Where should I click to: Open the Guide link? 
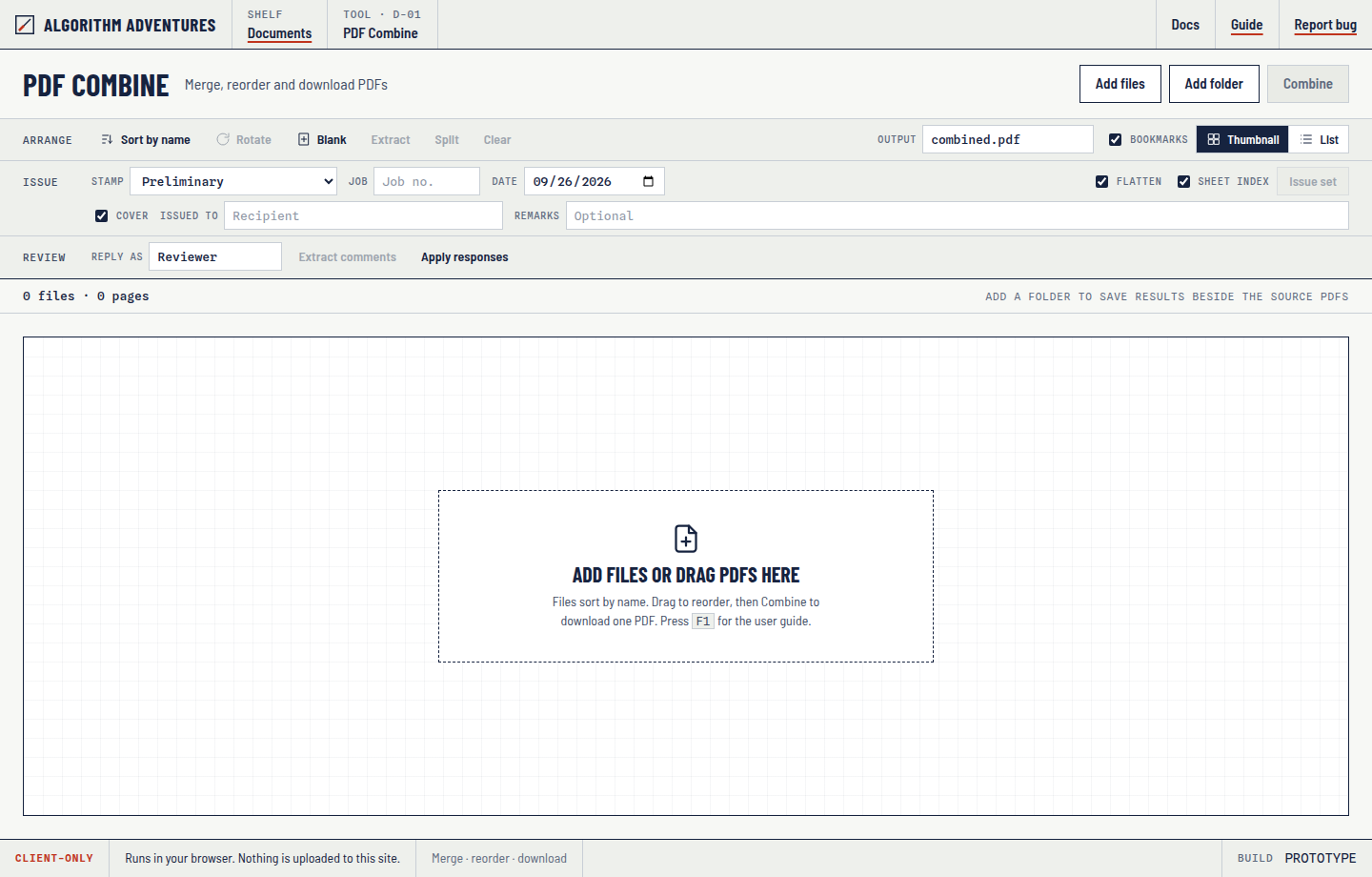click(x=1246, y=25)
